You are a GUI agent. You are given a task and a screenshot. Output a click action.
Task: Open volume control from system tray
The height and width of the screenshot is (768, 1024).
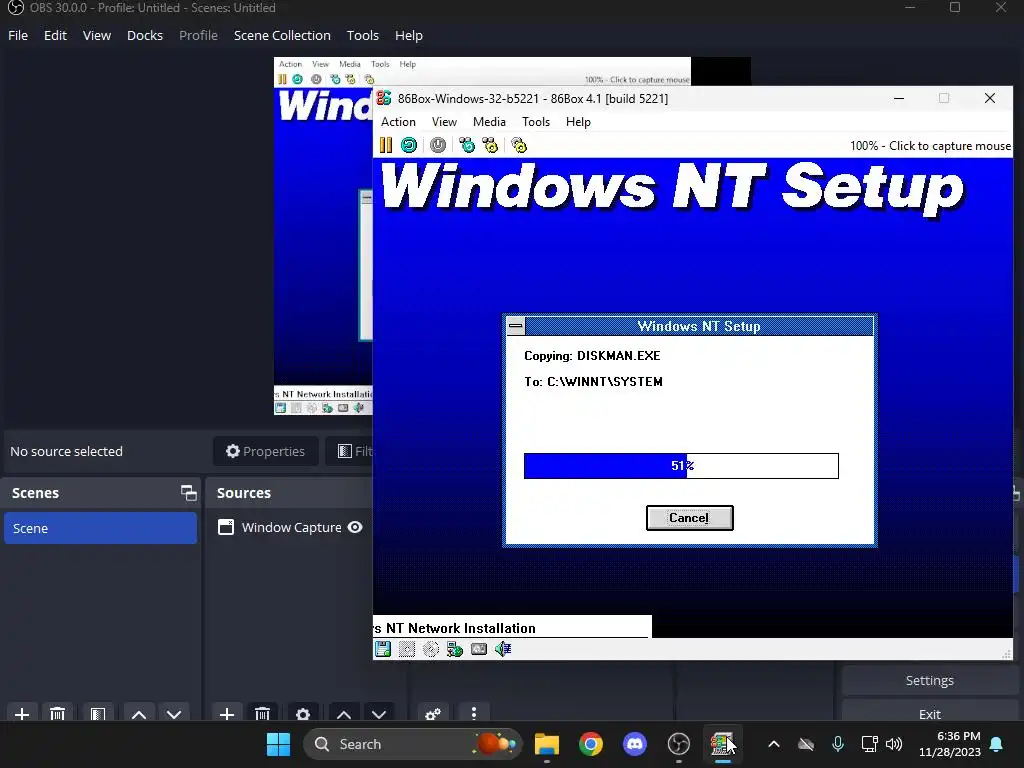coord(894,744)
